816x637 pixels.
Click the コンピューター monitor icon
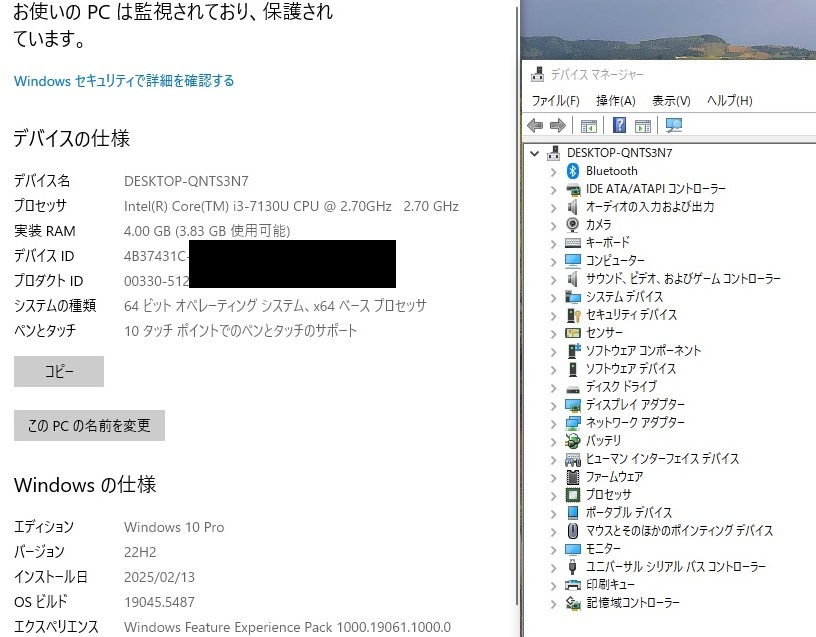tap(572, 261)
